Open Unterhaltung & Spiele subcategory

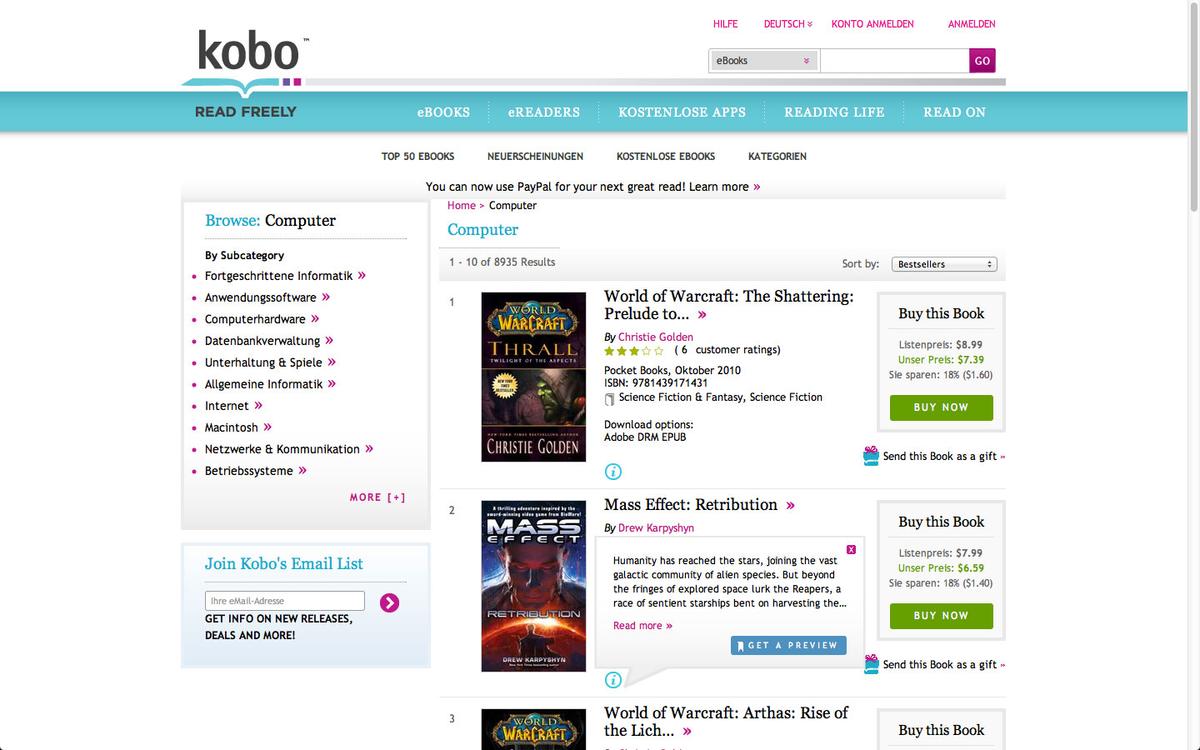click(264, 363)
